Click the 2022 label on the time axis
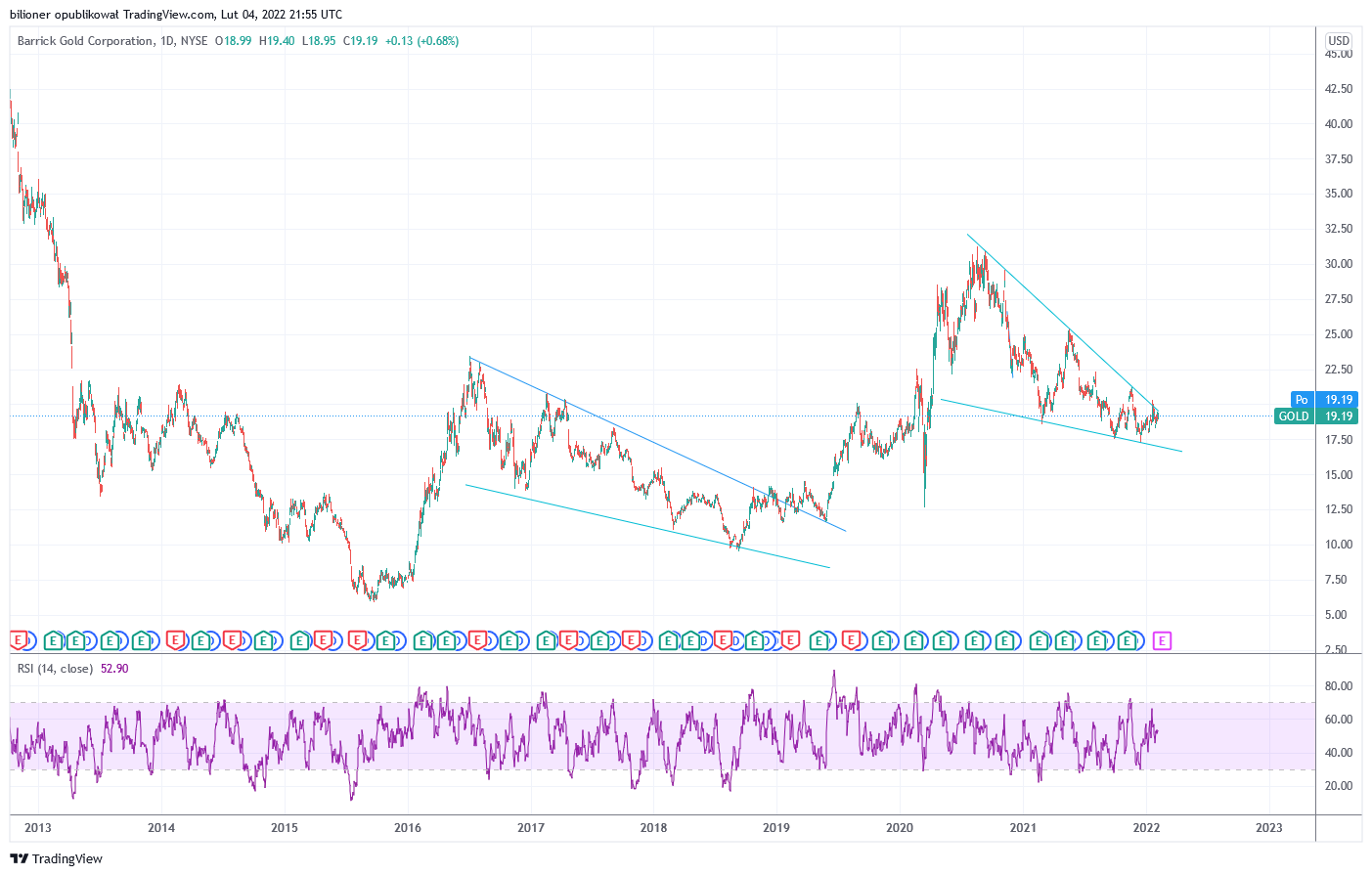This screenshot has width=1372, height=876. (x=1146, y=828)
